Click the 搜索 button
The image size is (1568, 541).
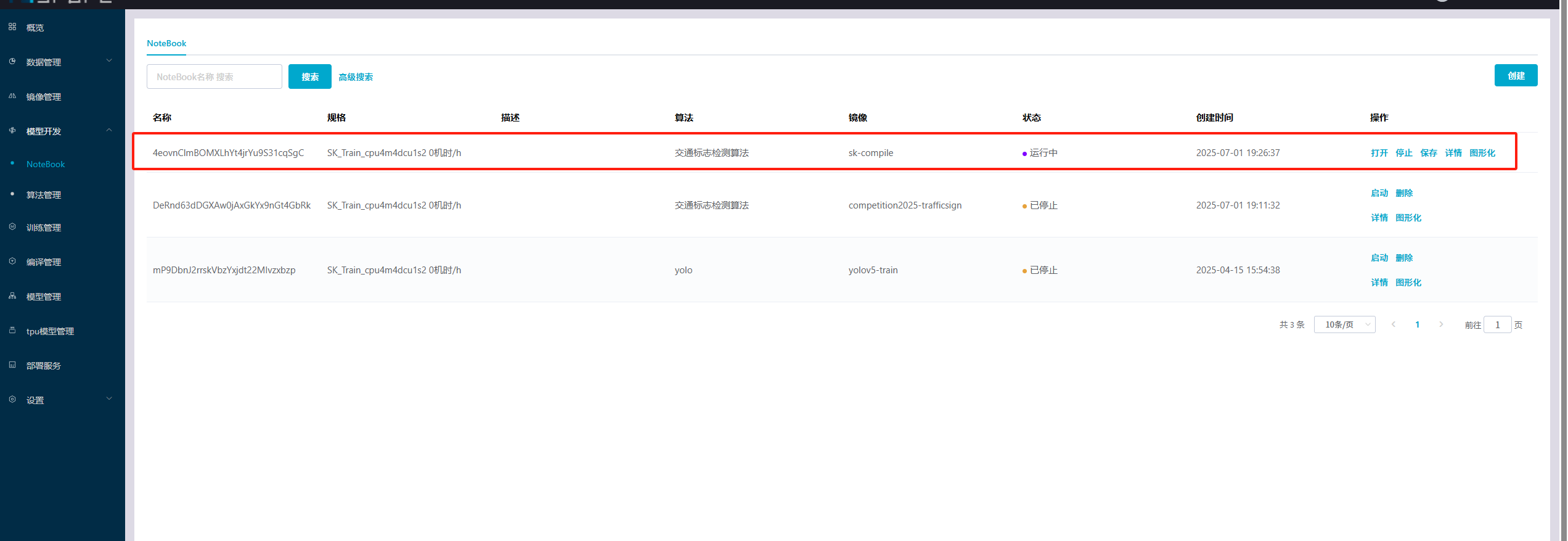(x=310, y=76)
